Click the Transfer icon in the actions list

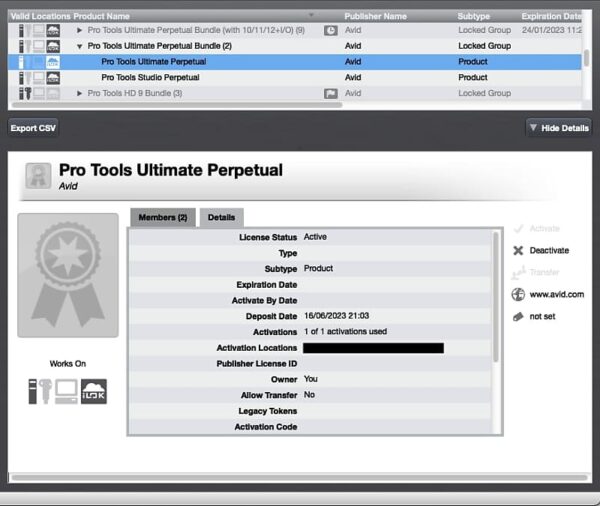(518, 273)
